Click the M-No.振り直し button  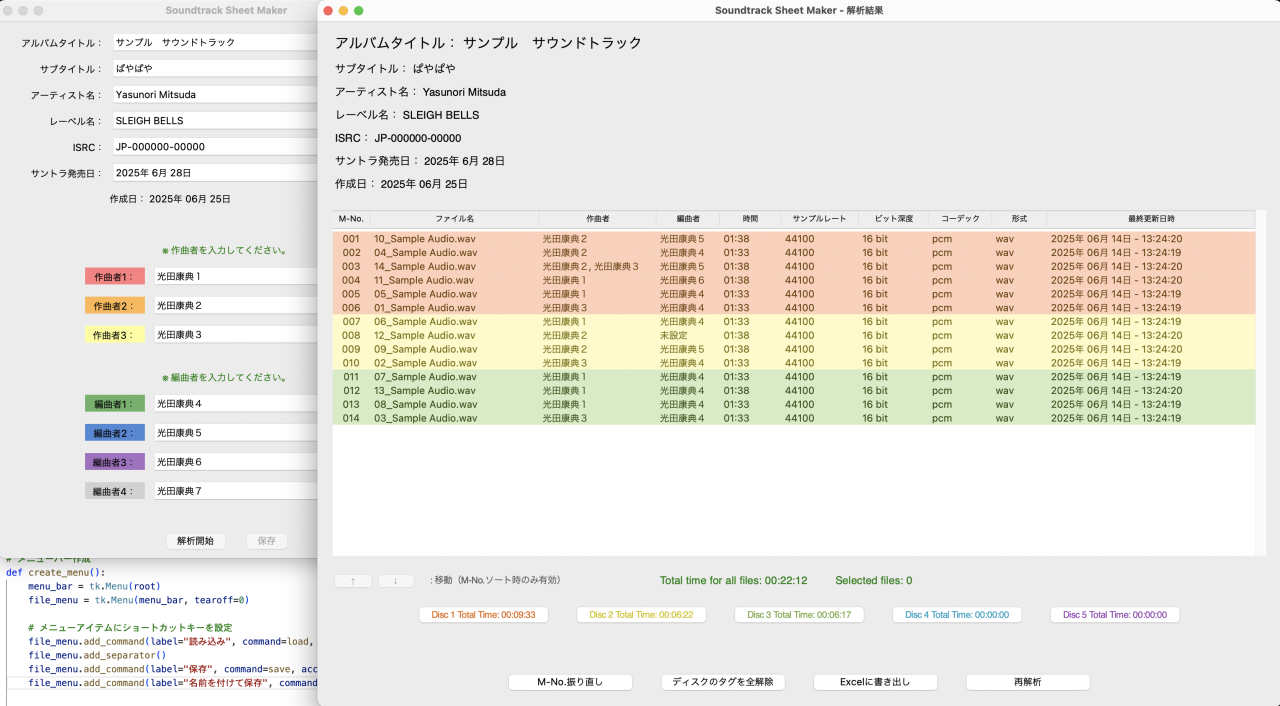[570, 682]
